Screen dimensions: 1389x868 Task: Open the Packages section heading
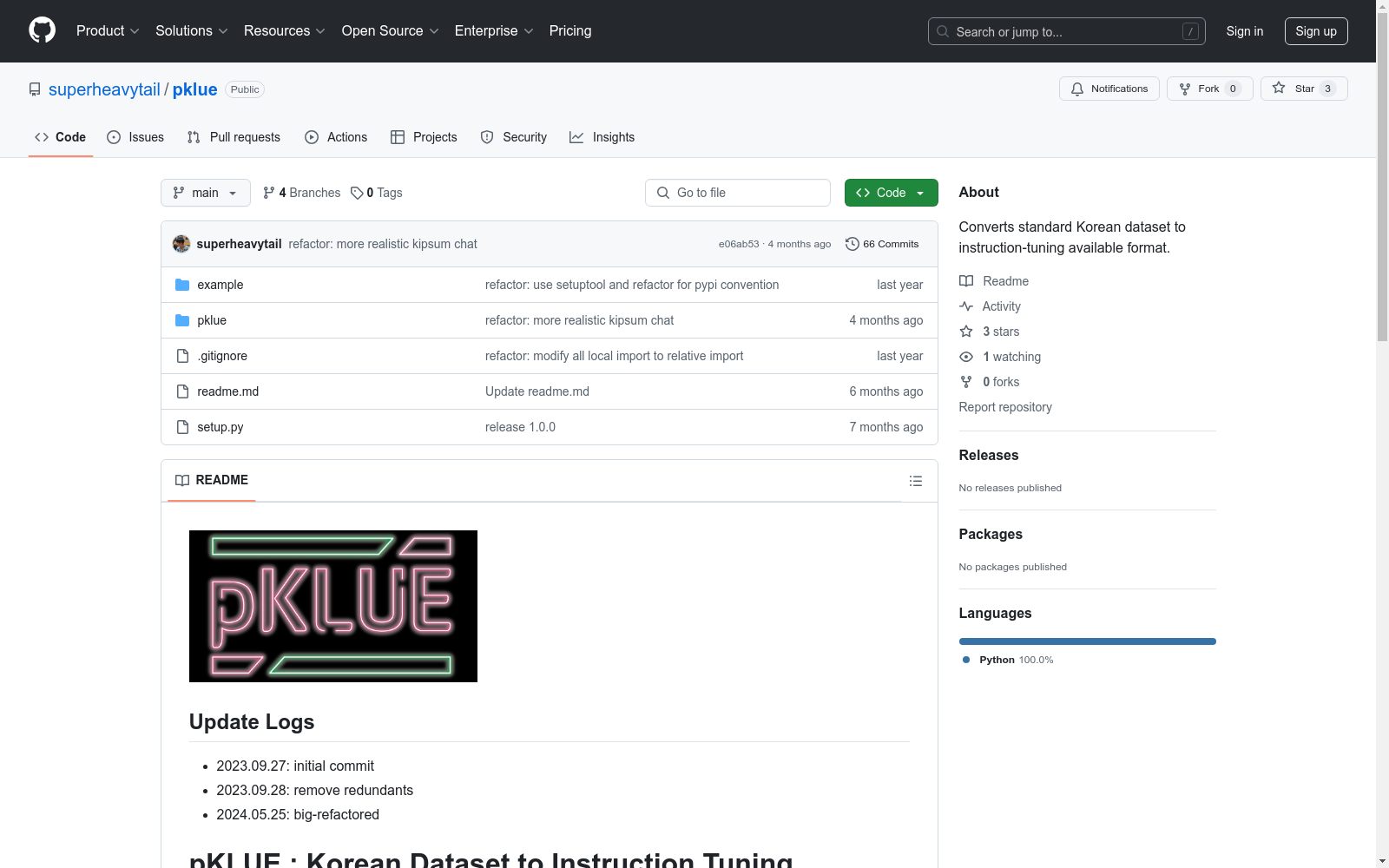click(991, 534)
